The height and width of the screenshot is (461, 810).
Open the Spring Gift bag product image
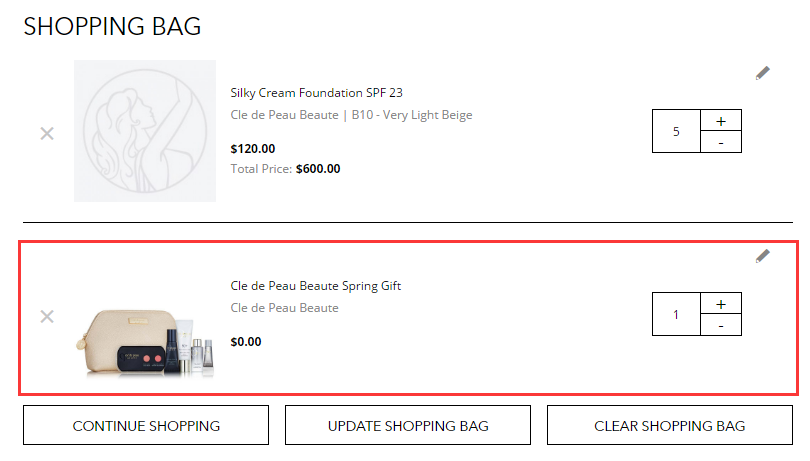click(145, 340)
